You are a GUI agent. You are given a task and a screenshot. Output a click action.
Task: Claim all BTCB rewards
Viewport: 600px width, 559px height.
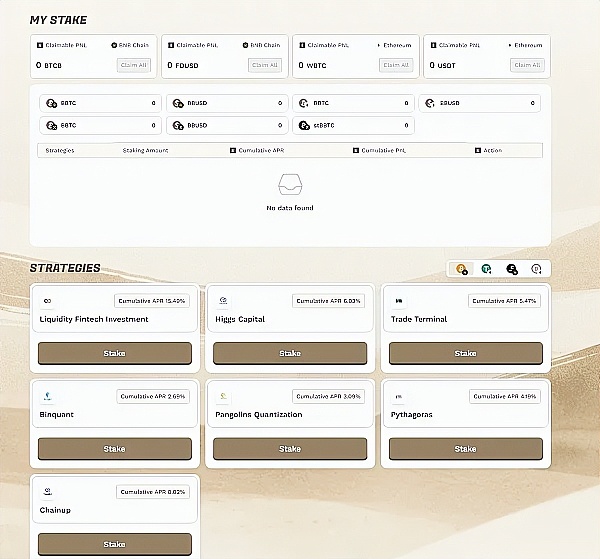[134, 65]
